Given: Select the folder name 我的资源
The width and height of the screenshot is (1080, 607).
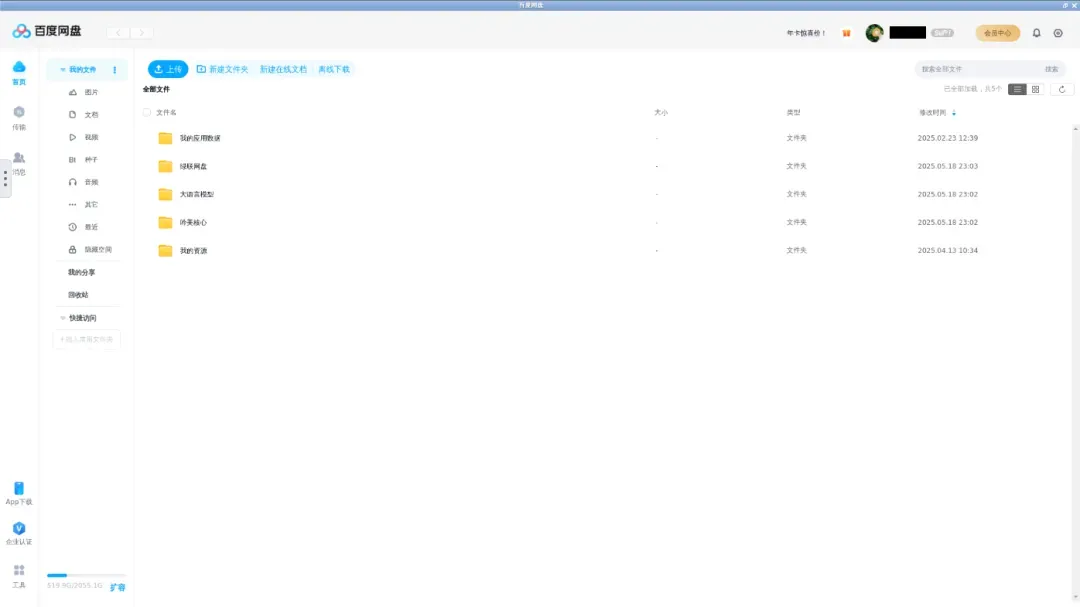Looking at the screenshot, I should tap(194, 251).
